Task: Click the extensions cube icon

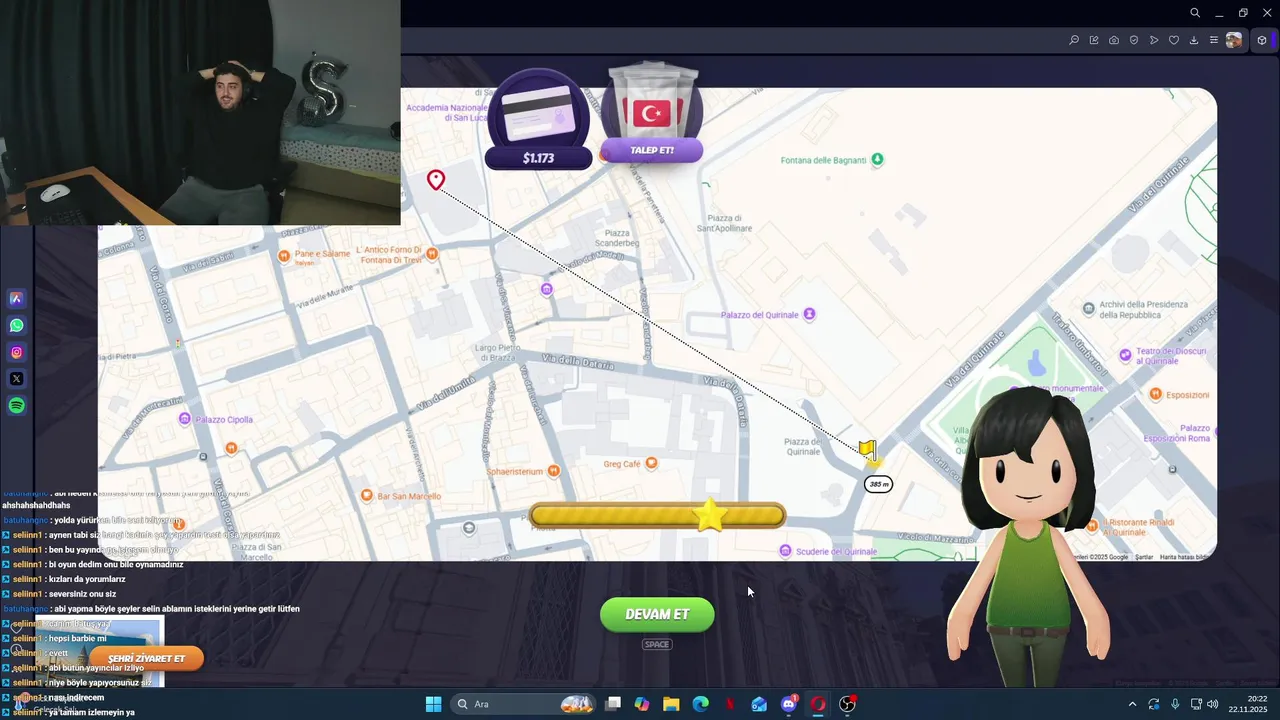Action: tap(1262, 40)
